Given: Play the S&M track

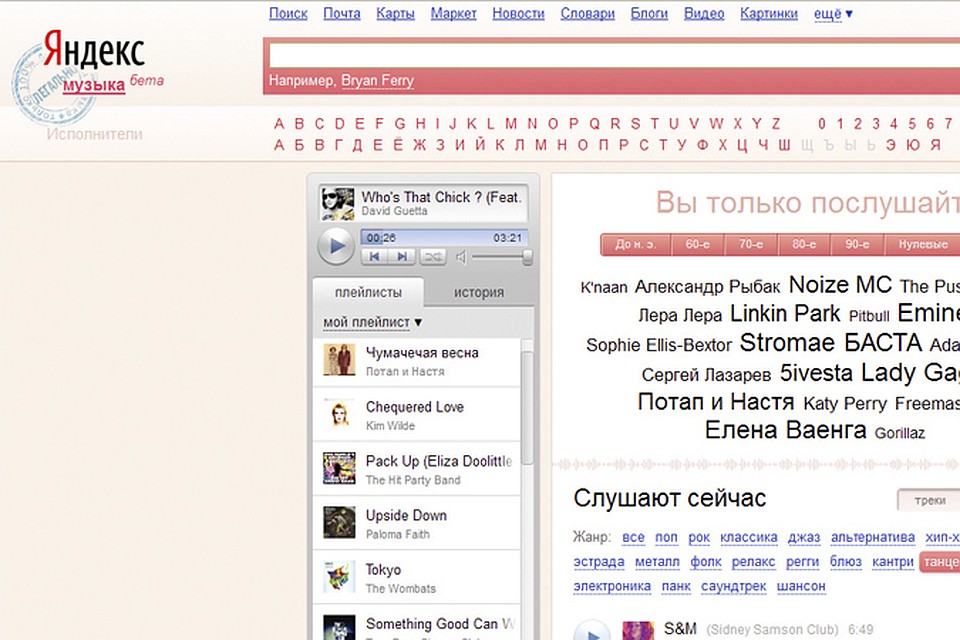Looking at the screenshot, I should point(591,632).
